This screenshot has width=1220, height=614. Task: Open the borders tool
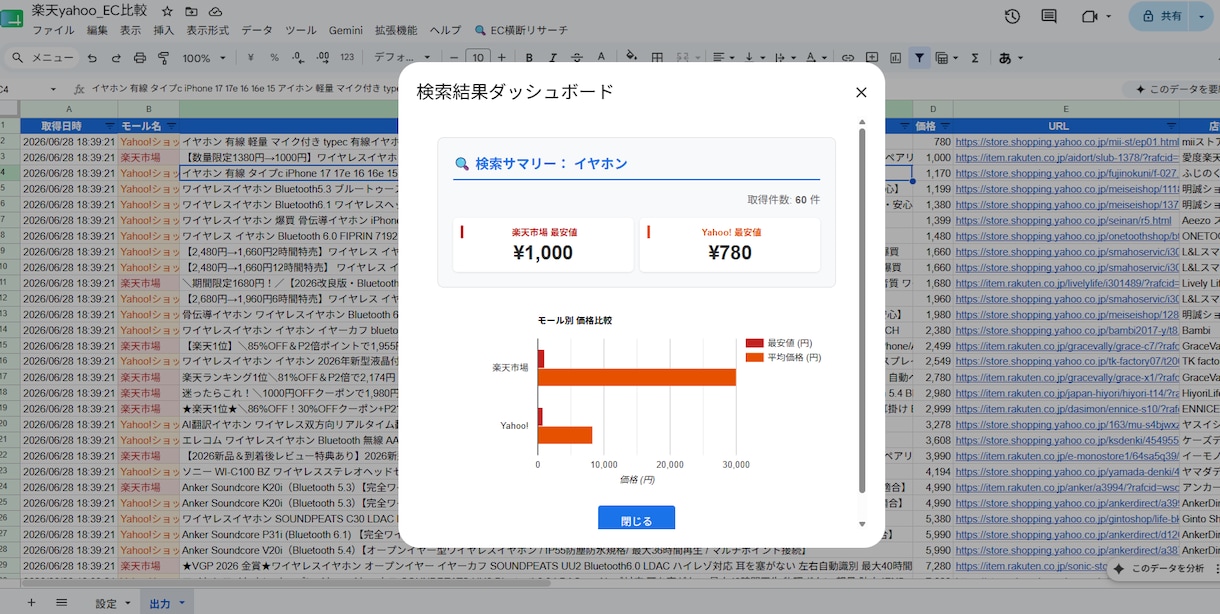click(659, 58)
